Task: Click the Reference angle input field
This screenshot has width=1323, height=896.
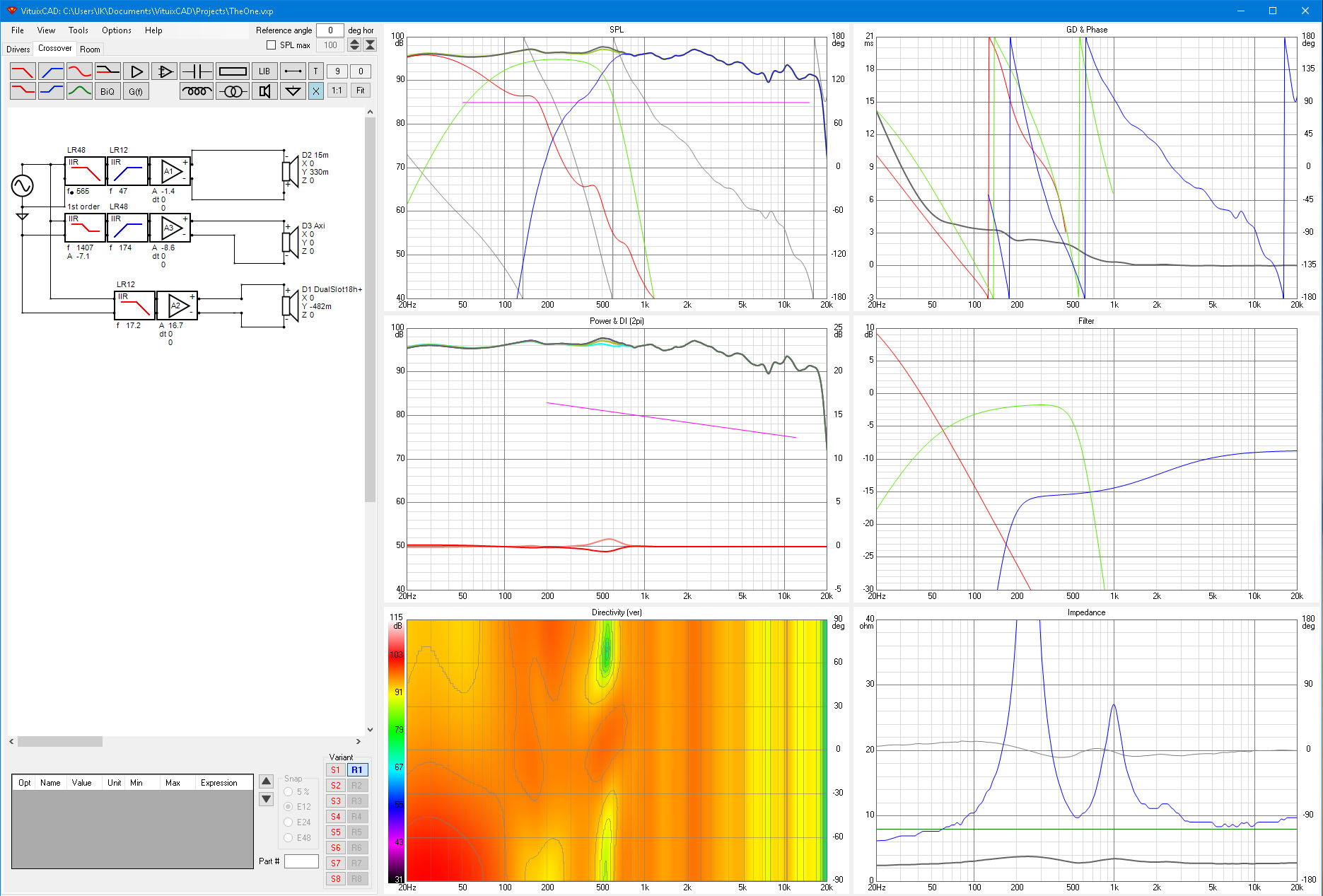Action: coord(330,30)
